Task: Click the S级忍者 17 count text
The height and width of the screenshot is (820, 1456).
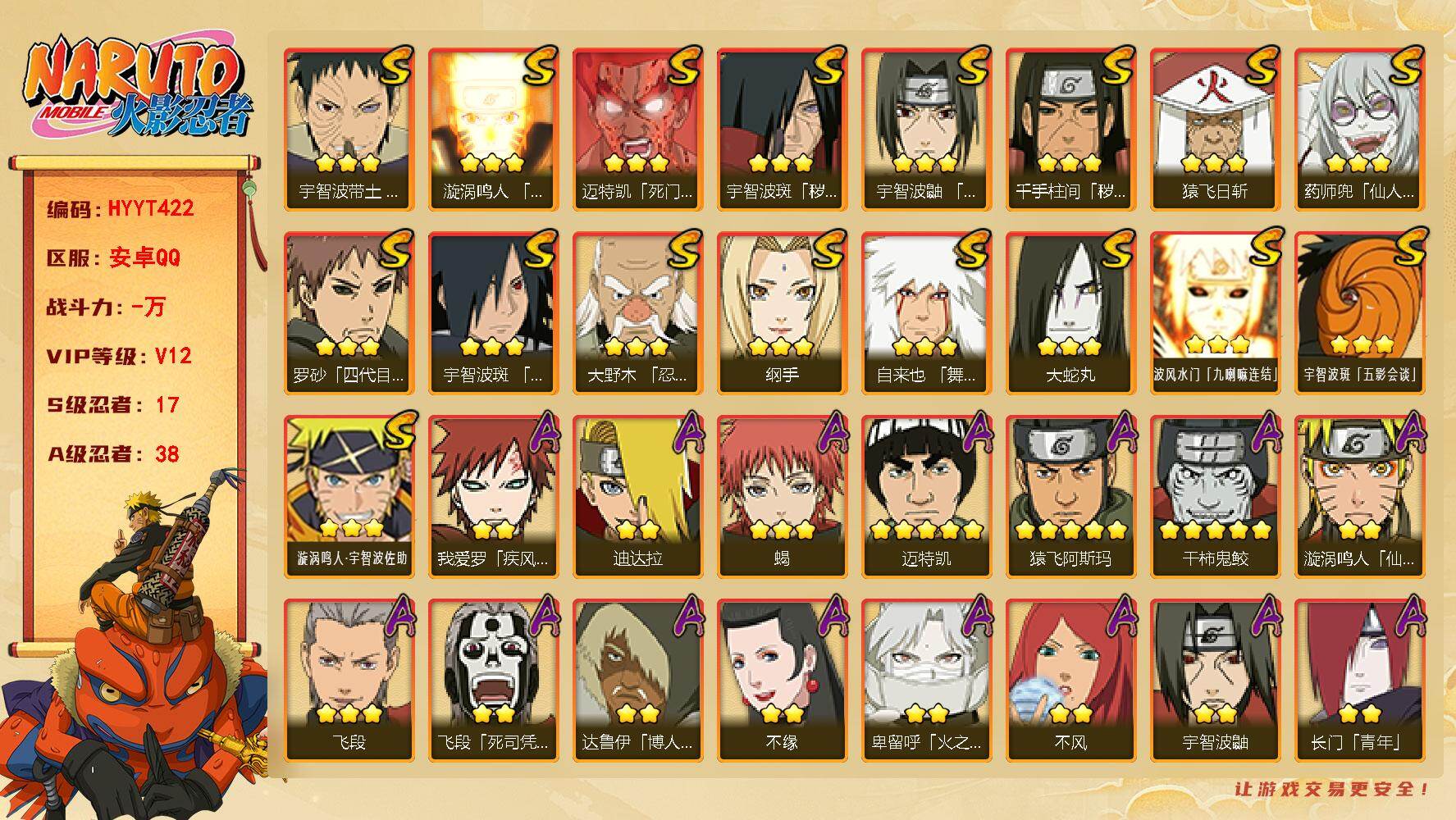Action: tap(112, 405)
